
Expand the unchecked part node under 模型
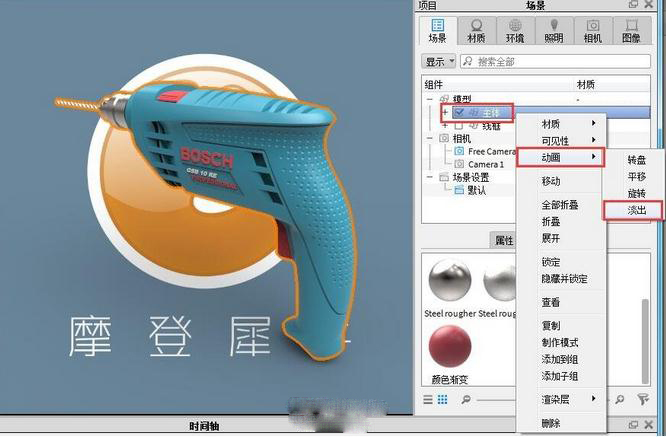point(446,126)
